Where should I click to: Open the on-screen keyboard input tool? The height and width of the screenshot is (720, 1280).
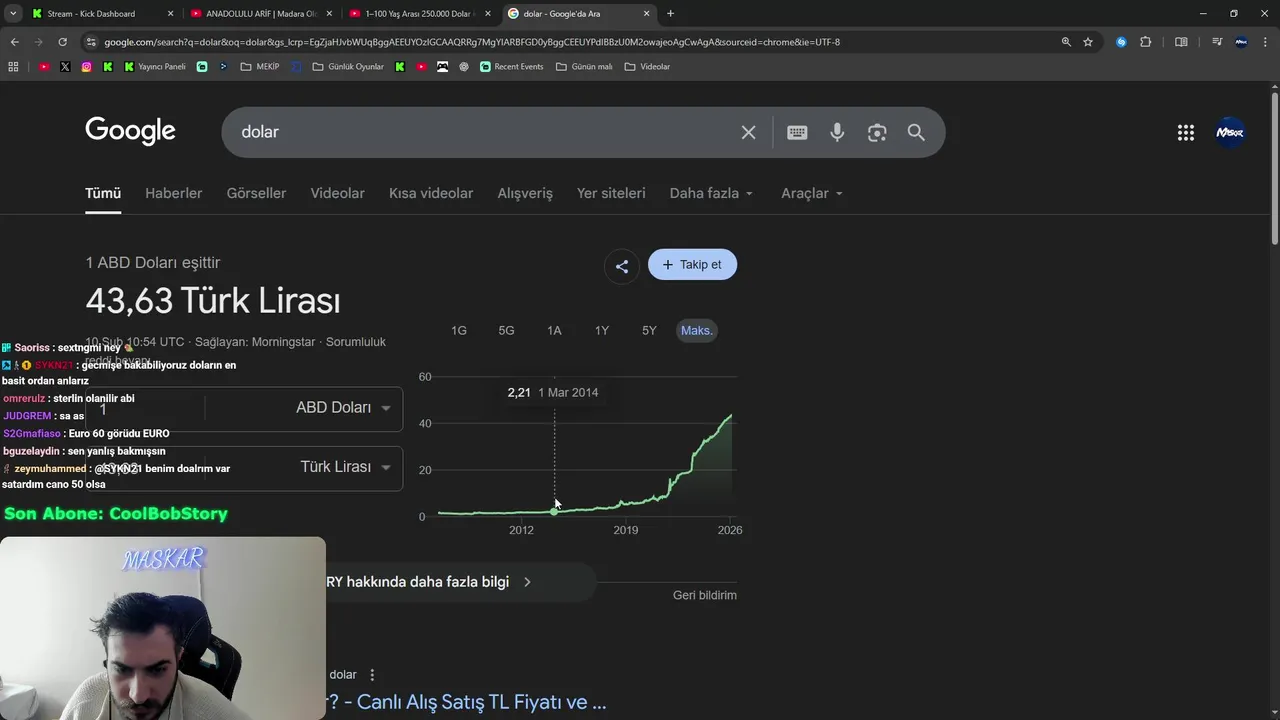[x=797, y=132]
